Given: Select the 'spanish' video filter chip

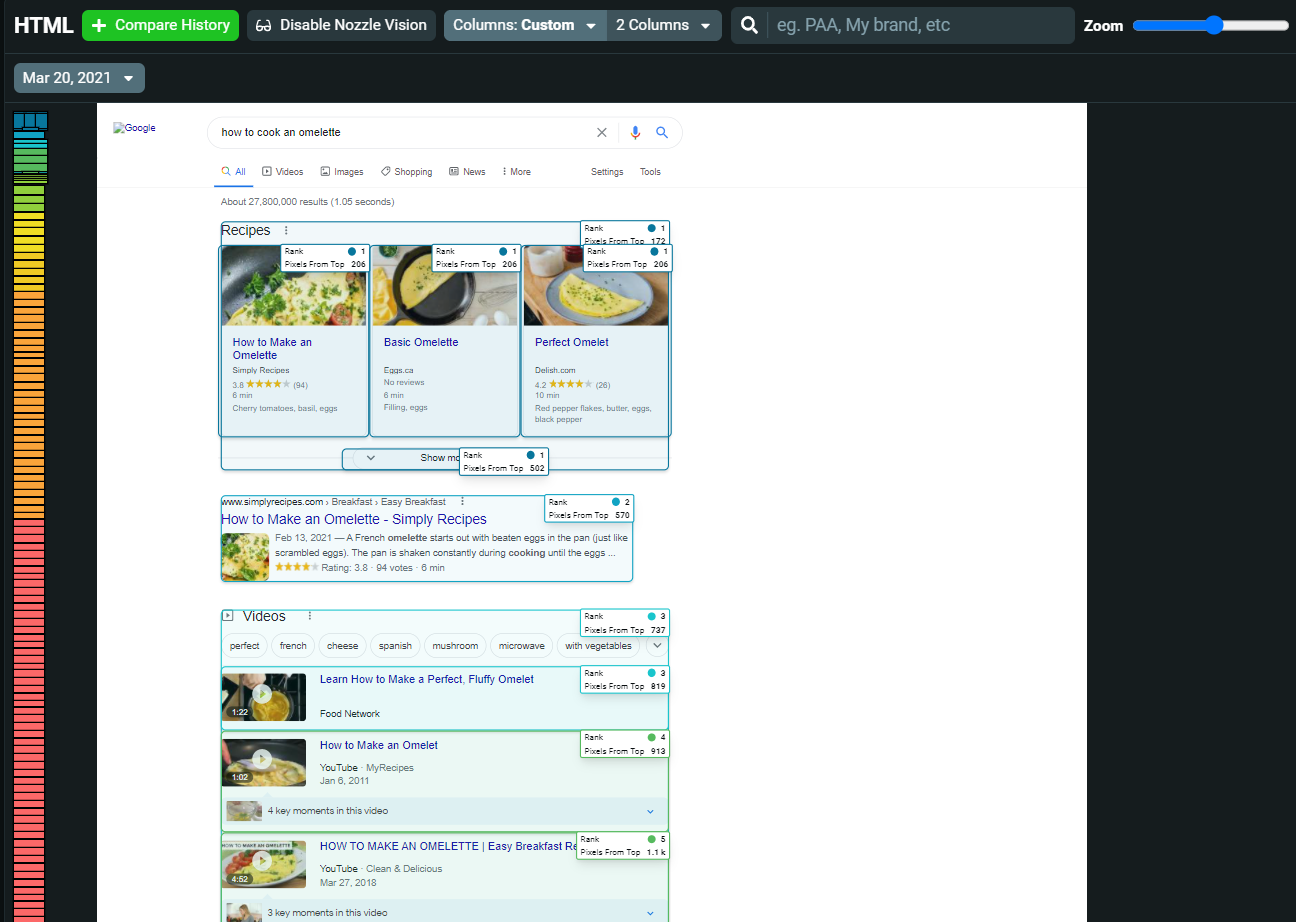Looking at the screenshot, I should click(x=395, y=646).
